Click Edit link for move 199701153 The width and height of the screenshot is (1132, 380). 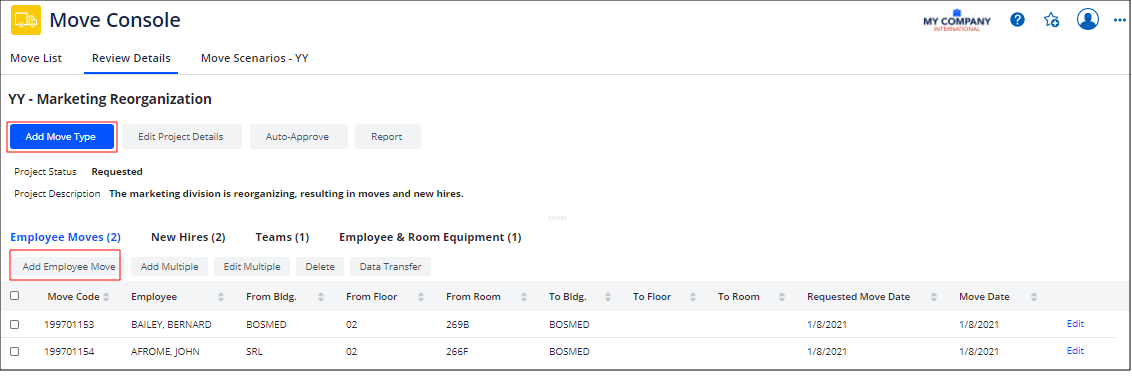(1075, 324)
